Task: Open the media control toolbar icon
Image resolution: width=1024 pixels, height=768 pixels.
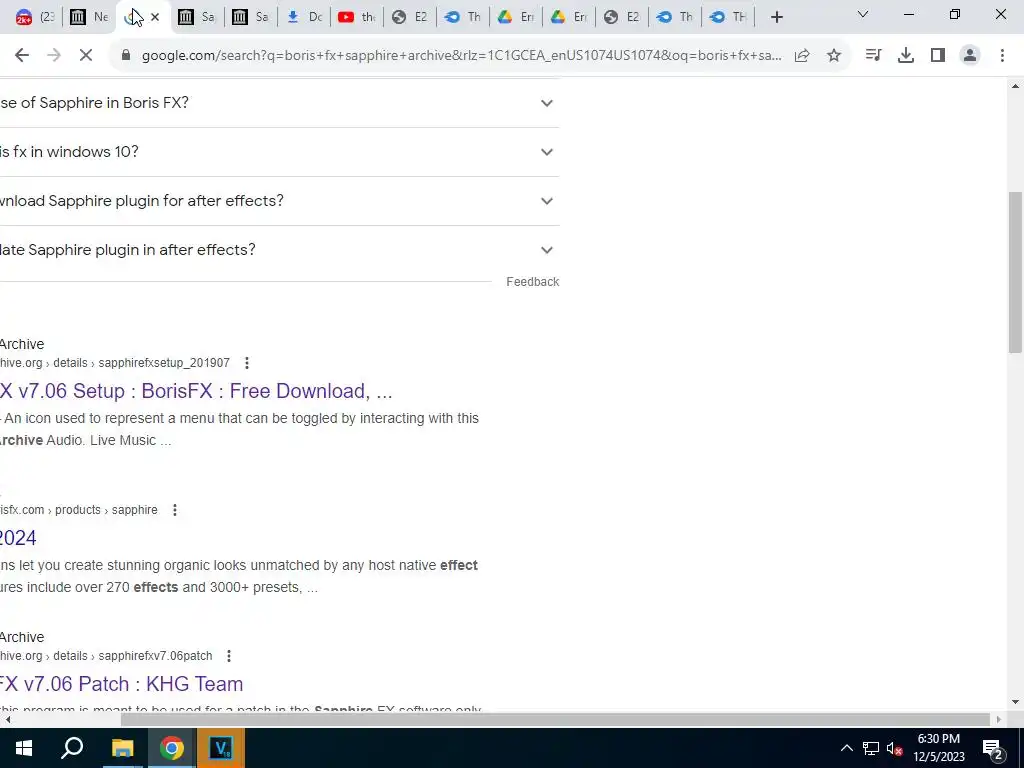Action: 873,56
